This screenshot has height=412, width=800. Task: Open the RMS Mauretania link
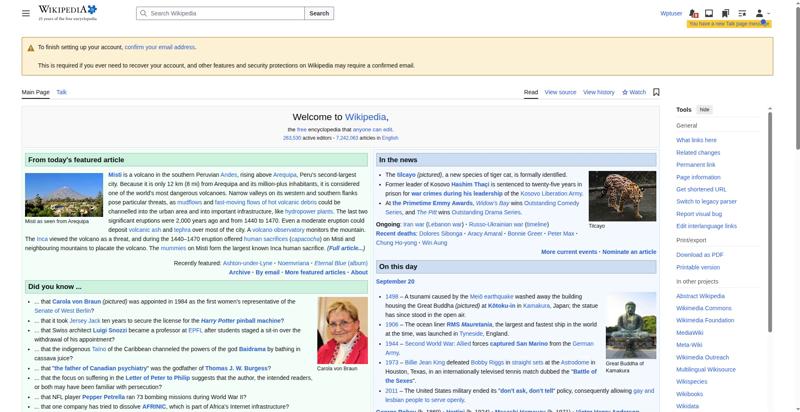coord(469,324)
